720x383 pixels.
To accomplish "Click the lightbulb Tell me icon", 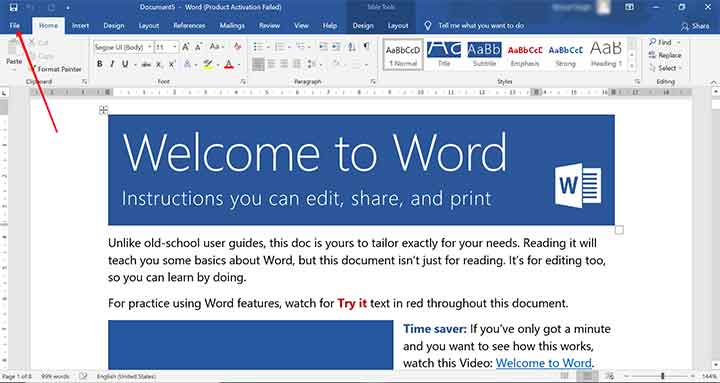I will (x=428, y=25).
